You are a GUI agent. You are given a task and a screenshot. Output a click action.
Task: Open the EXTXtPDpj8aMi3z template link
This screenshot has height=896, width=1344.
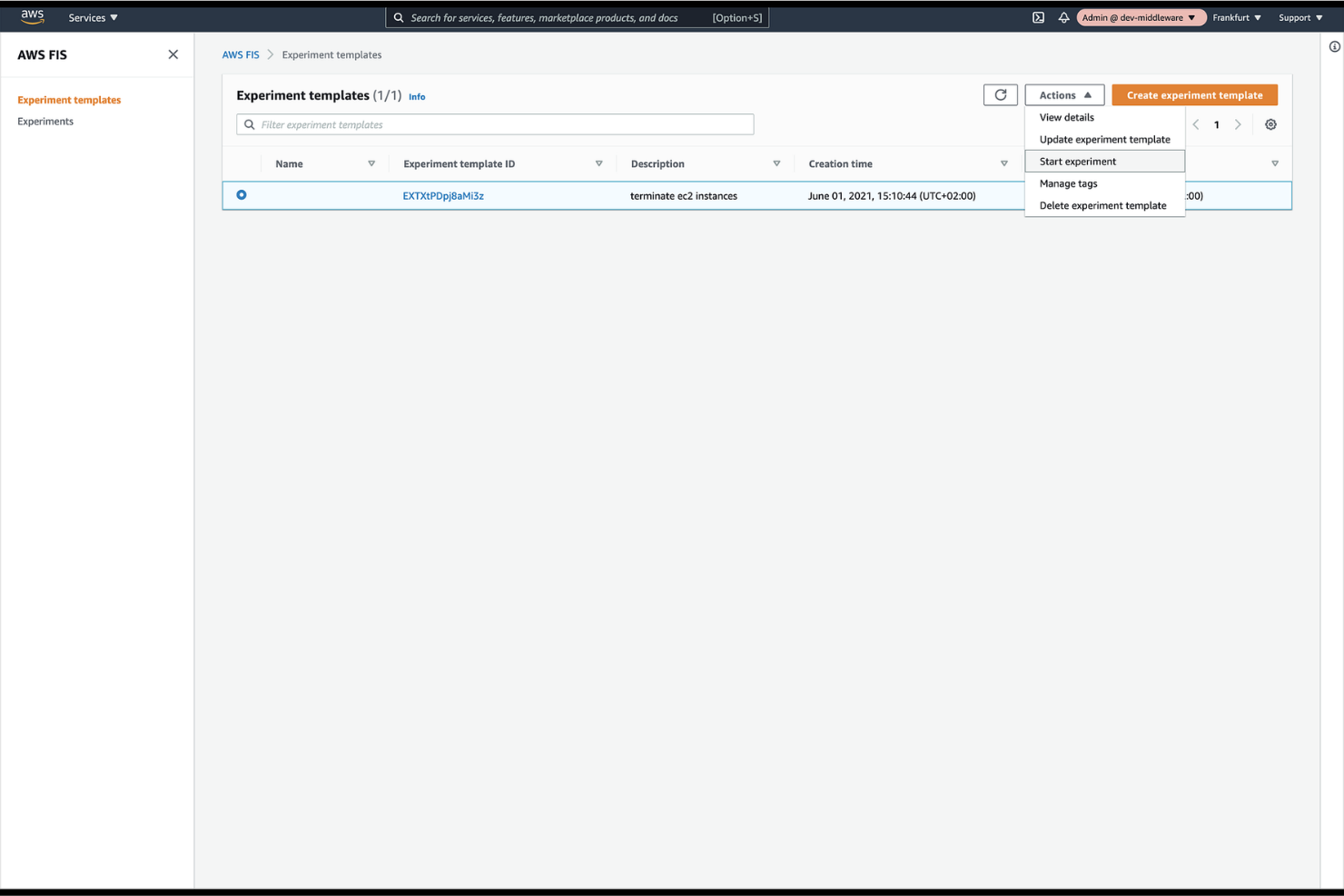point(443,195)
